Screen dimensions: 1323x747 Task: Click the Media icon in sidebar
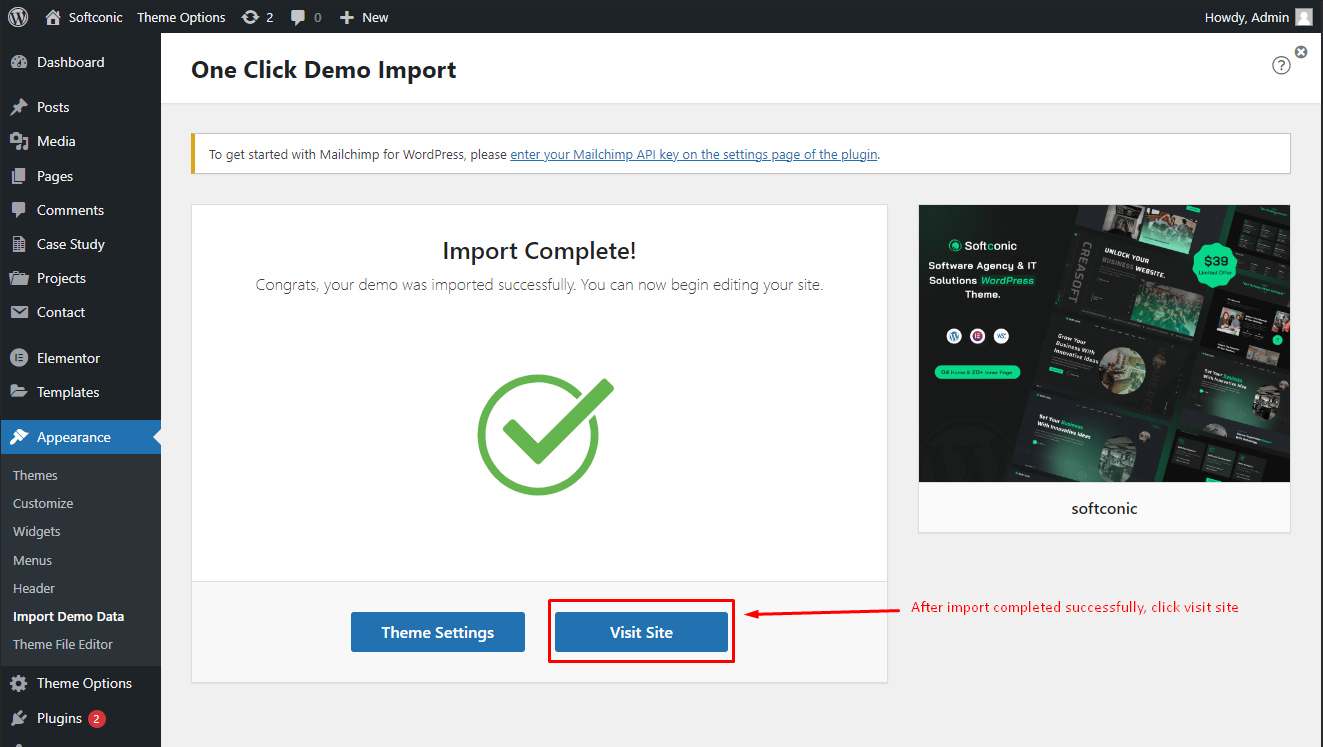click(x=19, y=141)
